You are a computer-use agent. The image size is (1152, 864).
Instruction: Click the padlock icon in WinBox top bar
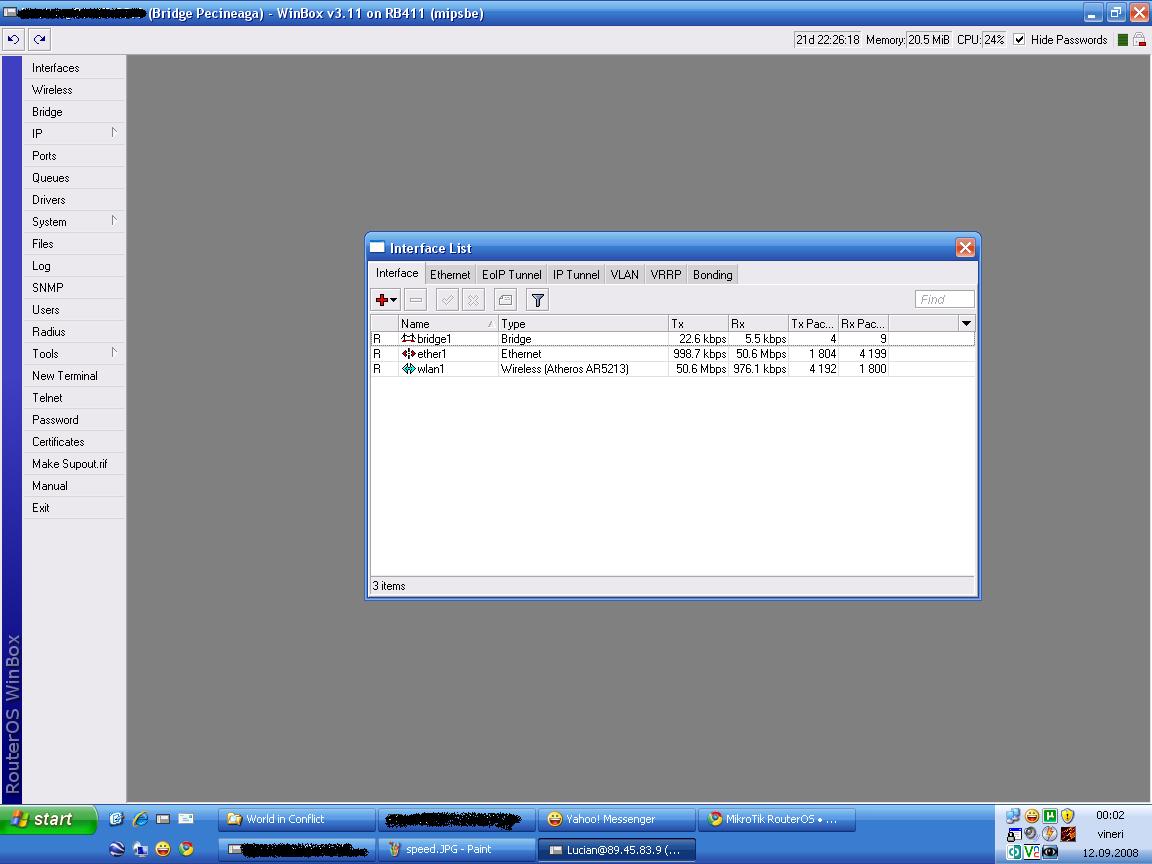[1140, 40]
